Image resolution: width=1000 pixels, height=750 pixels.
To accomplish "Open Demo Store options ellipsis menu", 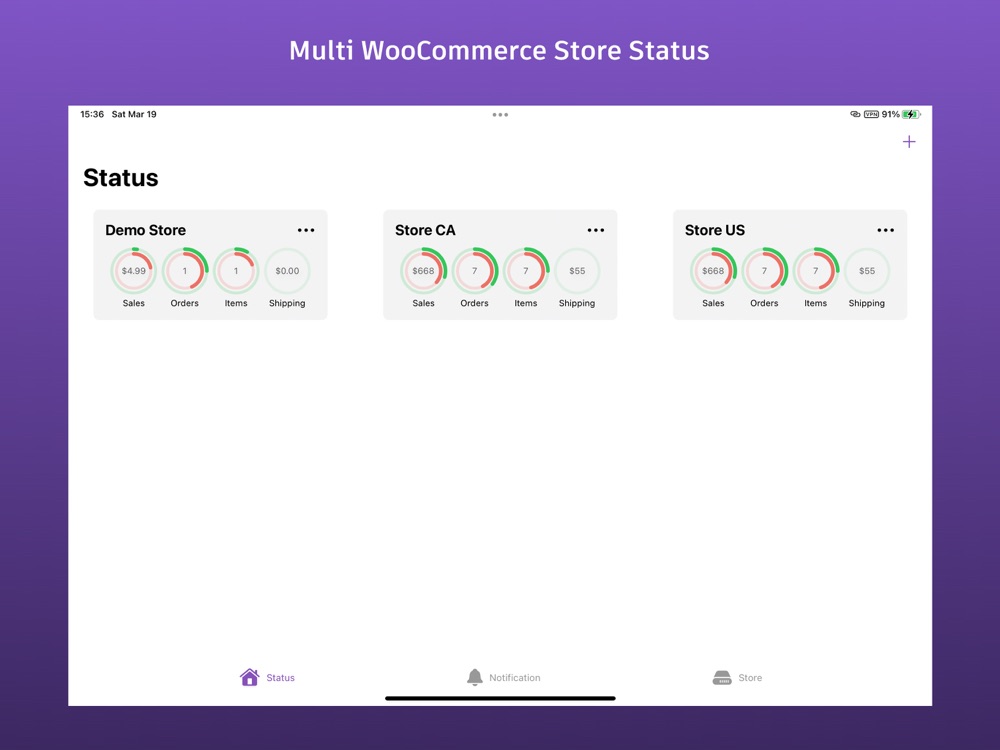I will pos(306,230).
